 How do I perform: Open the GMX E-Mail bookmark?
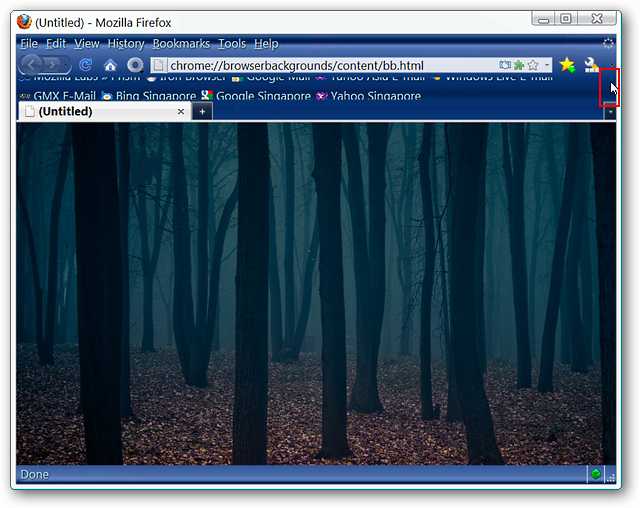(58, 96)
